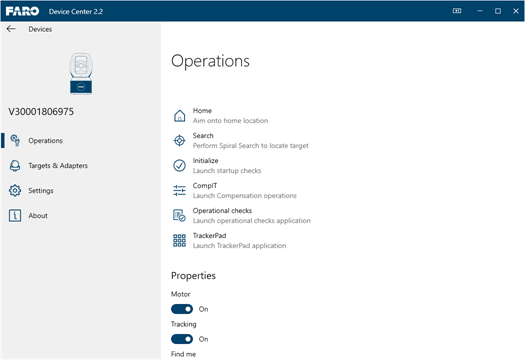This screenshot has width=525, height=360.
Task: Minimize the Device Center window
Action: 480,11
